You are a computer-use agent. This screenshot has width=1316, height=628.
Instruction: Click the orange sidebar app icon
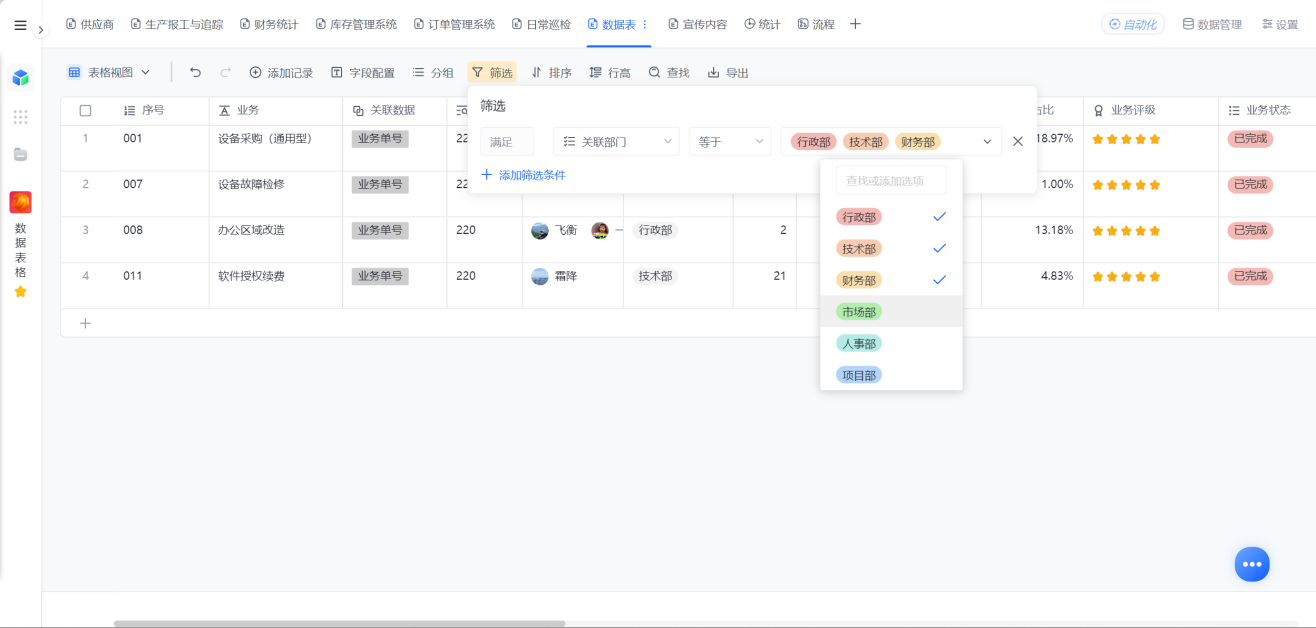[x=20, y=202]
